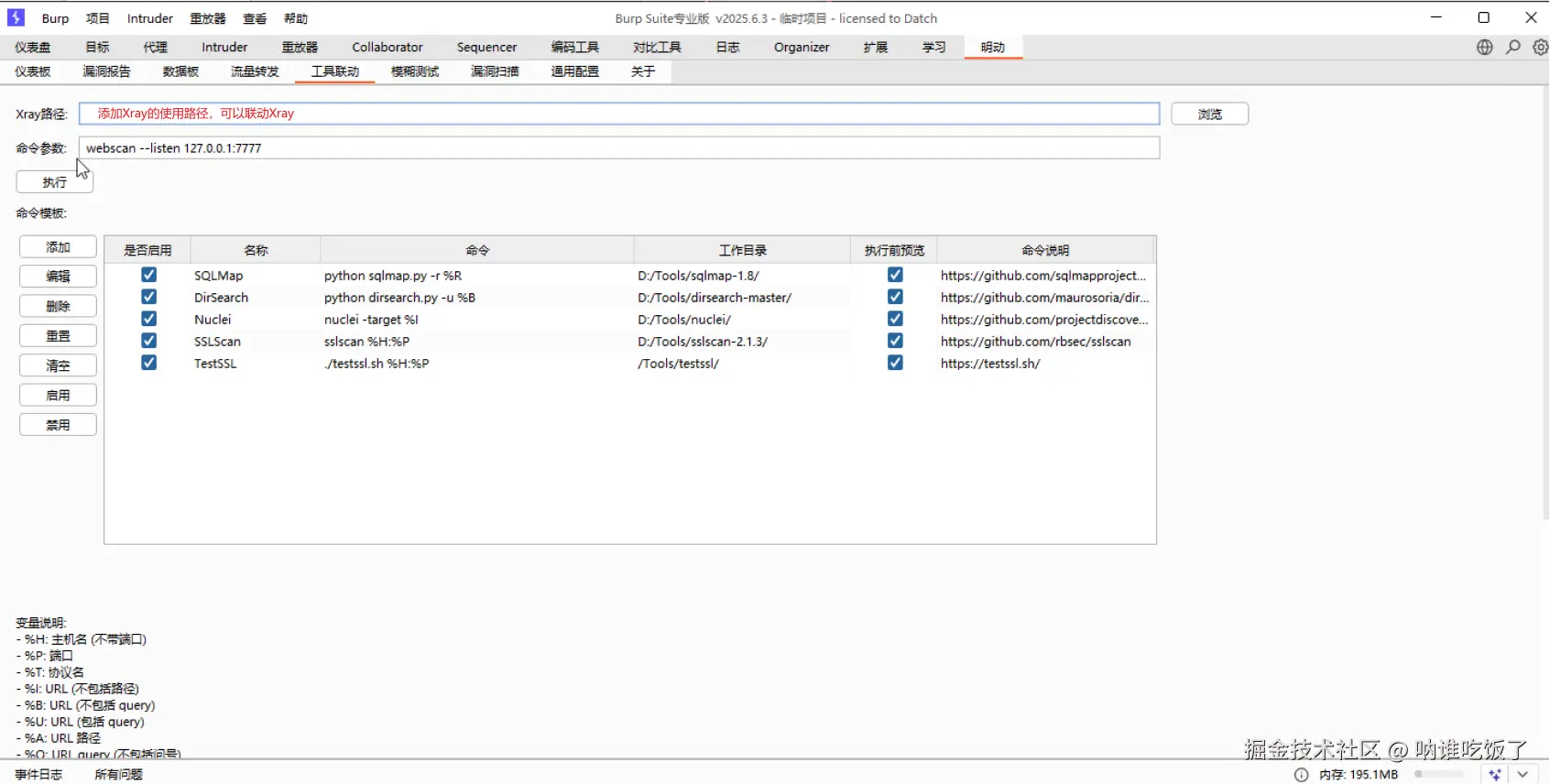Click the 执行 execute button
Image resolution: width=1550 pixels, height=784 pixels.
[x=55, y=182]
